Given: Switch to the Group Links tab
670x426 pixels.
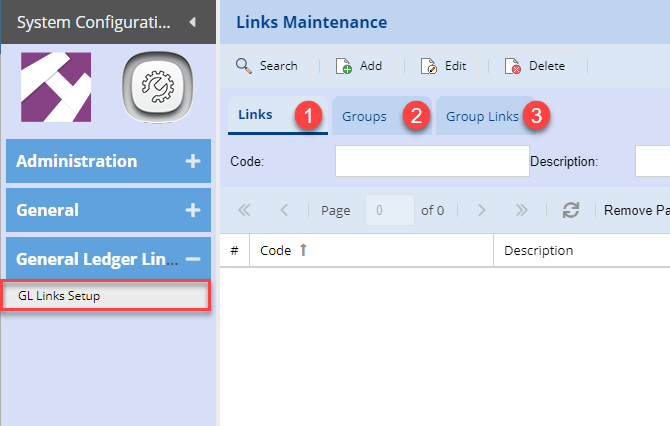Looking at the screenshot, I should point(482,117).
